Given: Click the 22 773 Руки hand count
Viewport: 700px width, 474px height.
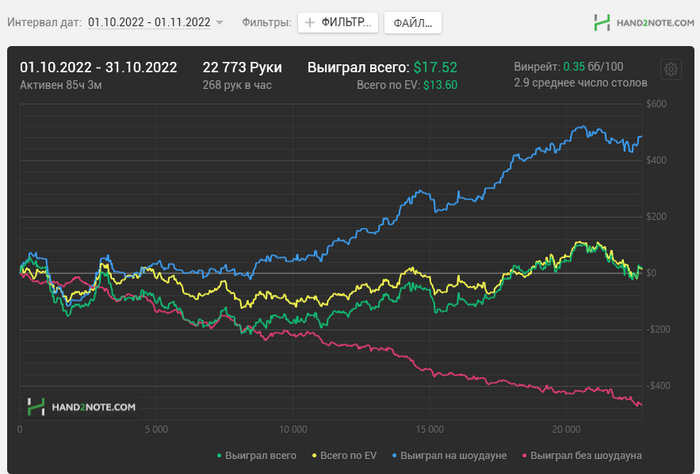Looking at the screenshot, I should coord(242,67).
